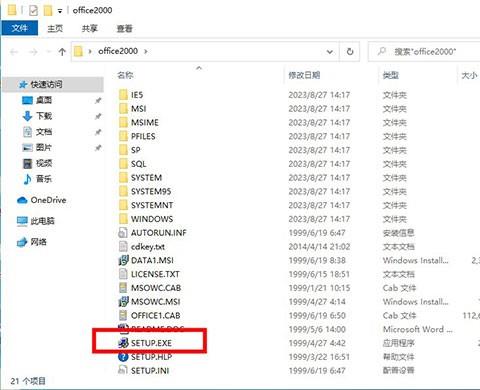The image size is (480, 390).
Task: Sort by the 大小 column header
Action: click(x=469, y=76)
